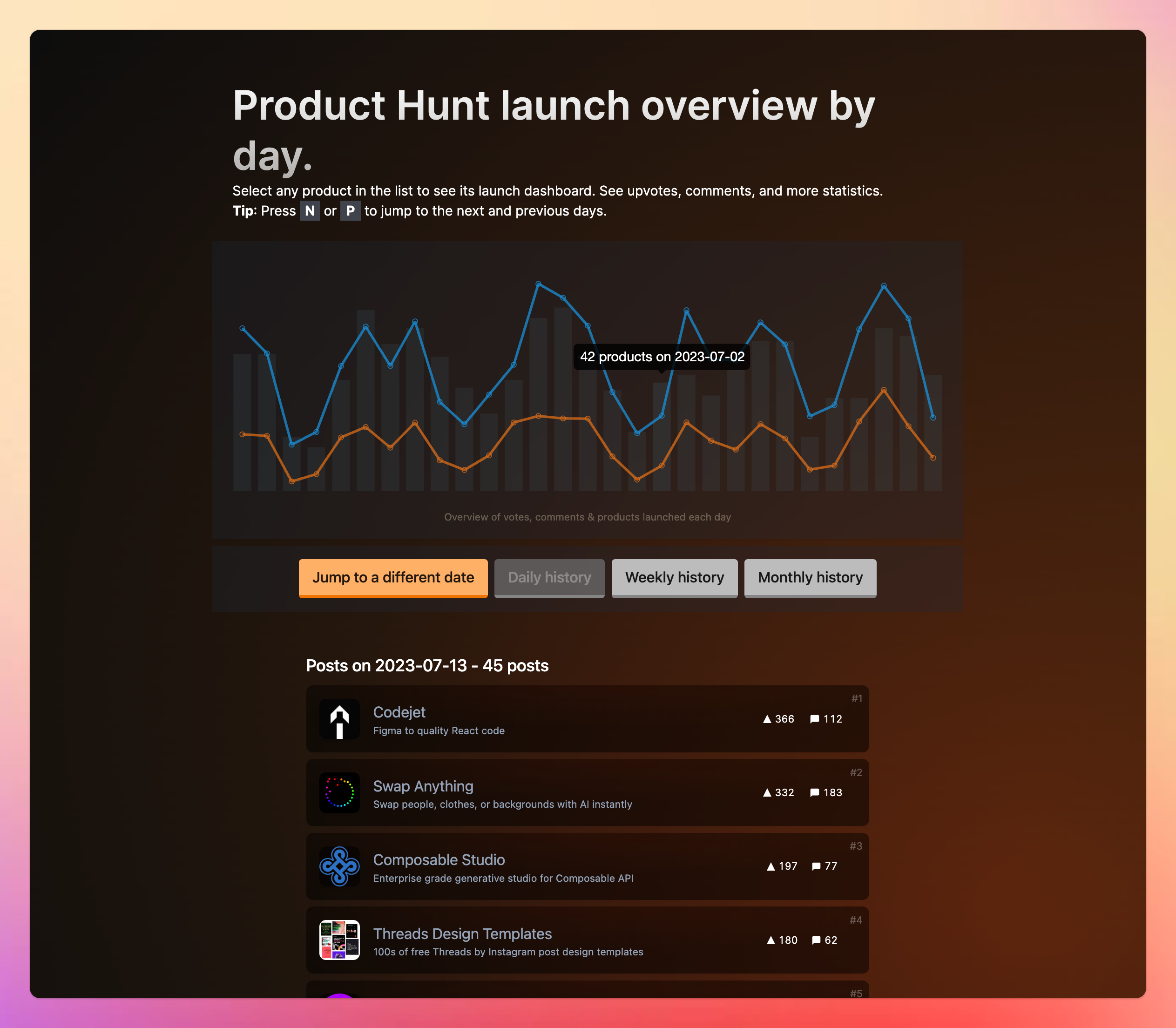Viewport: 1176px width, 1028px height.
Task: Click the chart caption 'Overview of votes, comments'
Action: tap(588, 517)
